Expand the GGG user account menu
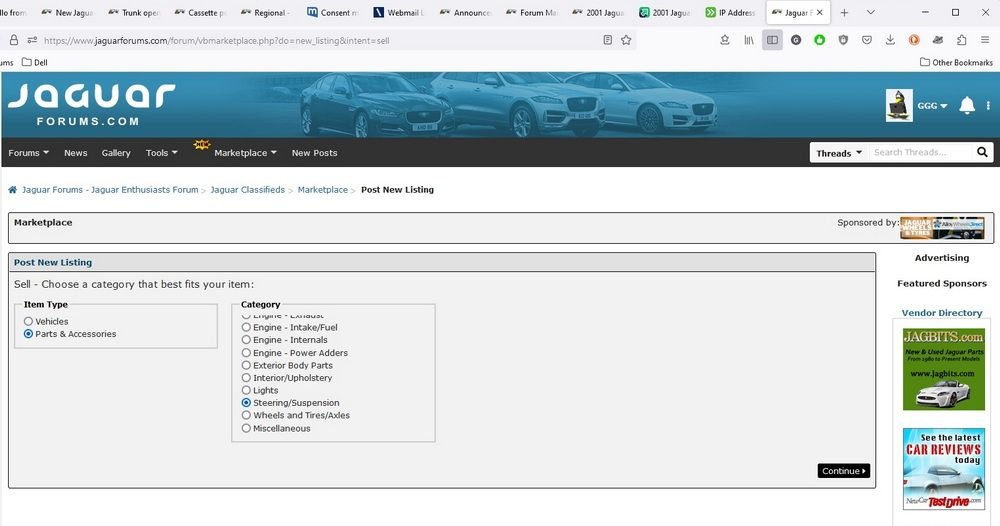 pos(933,106)
